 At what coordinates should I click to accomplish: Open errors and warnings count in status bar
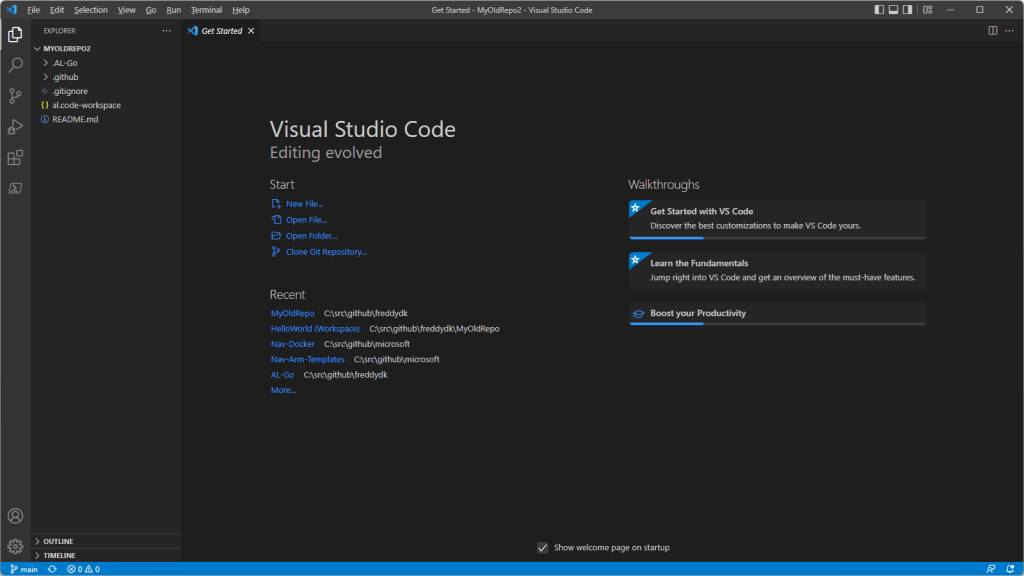point(83,569)
